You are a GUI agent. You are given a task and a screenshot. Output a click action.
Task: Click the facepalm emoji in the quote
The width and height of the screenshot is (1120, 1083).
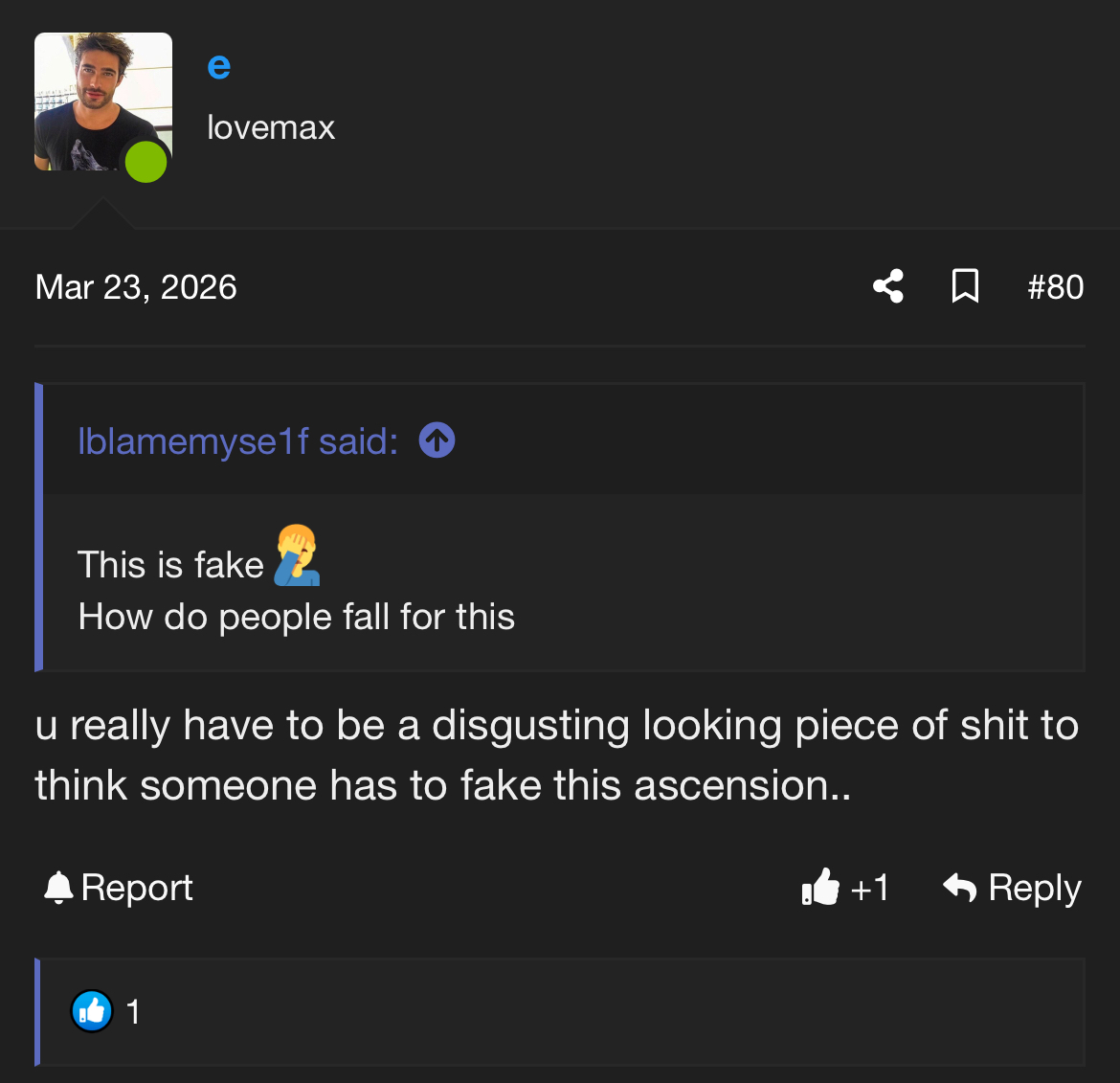(x=297, y=555)
